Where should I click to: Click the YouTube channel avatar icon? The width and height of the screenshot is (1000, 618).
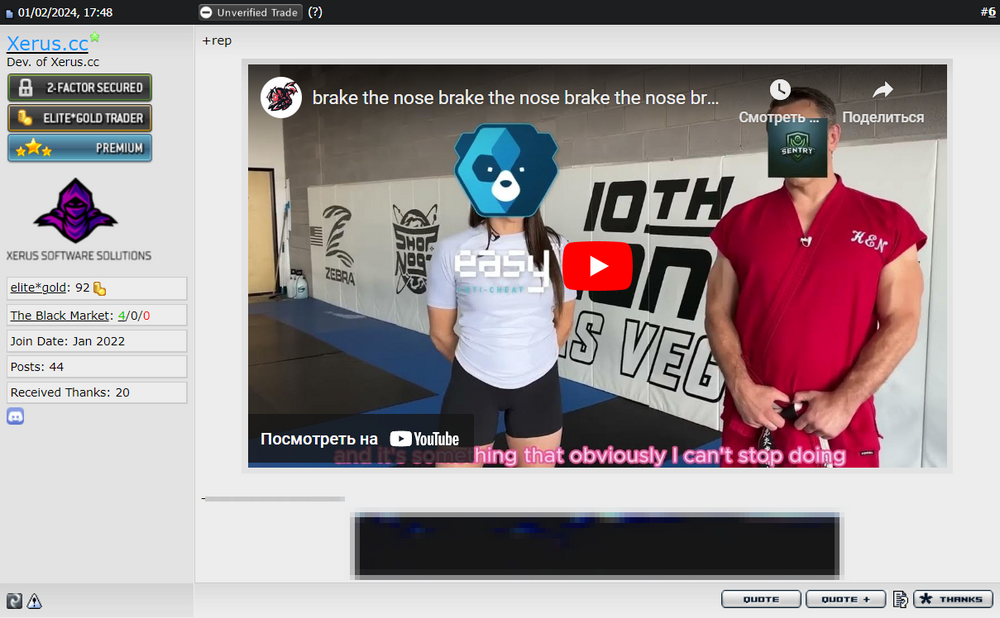281,98
